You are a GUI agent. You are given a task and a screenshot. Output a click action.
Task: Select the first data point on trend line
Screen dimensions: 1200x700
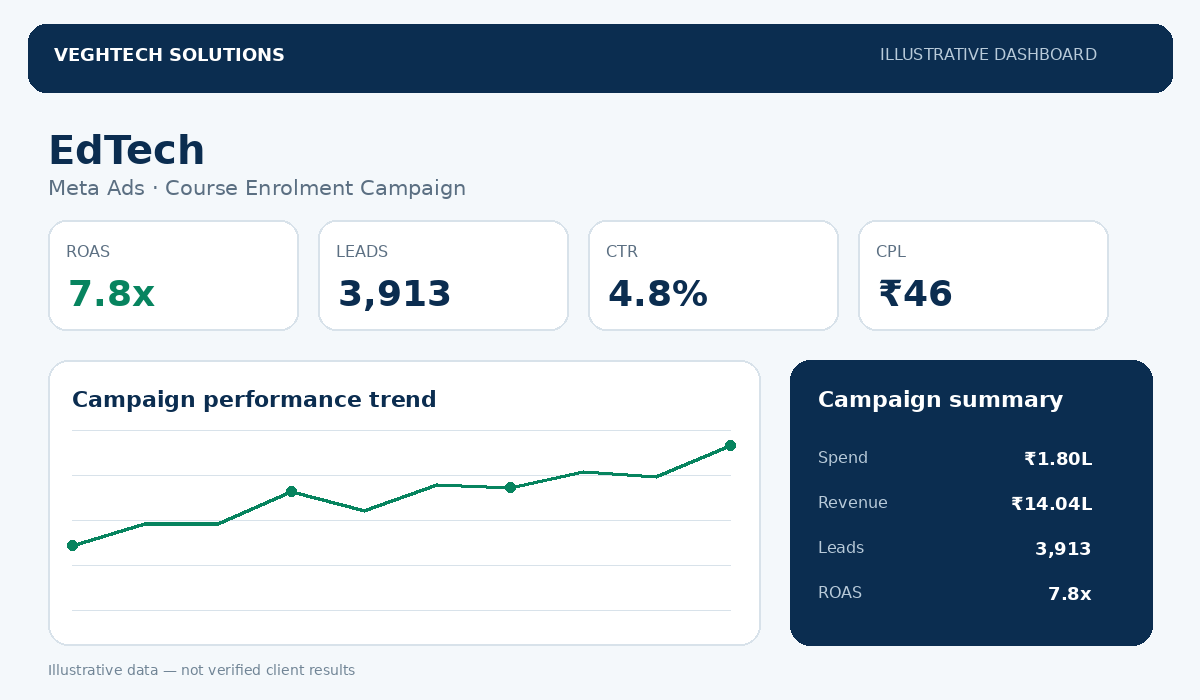[72, 545]
